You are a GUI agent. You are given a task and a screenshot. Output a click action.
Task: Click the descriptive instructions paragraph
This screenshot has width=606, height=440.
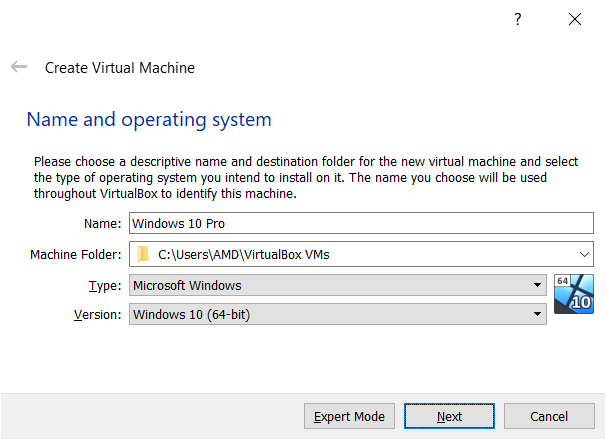306,177
